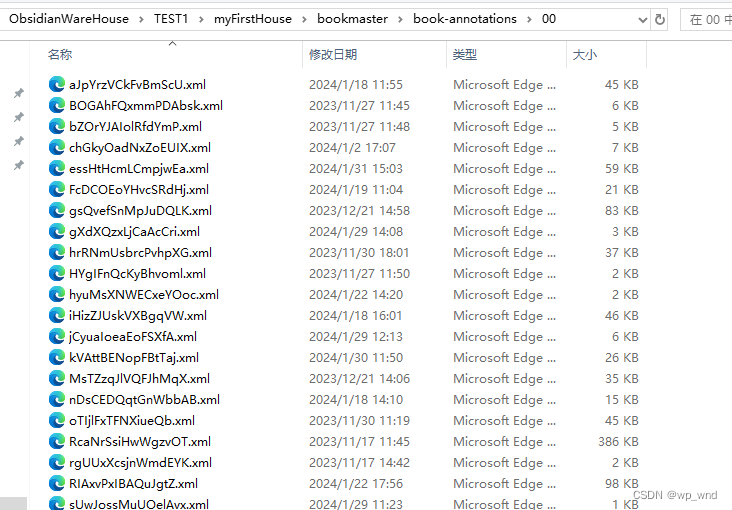Click Edge icon of hyuMsXNWECxeYOoc.xml
This screenshot has width=732, height=510.
(56, 295)
